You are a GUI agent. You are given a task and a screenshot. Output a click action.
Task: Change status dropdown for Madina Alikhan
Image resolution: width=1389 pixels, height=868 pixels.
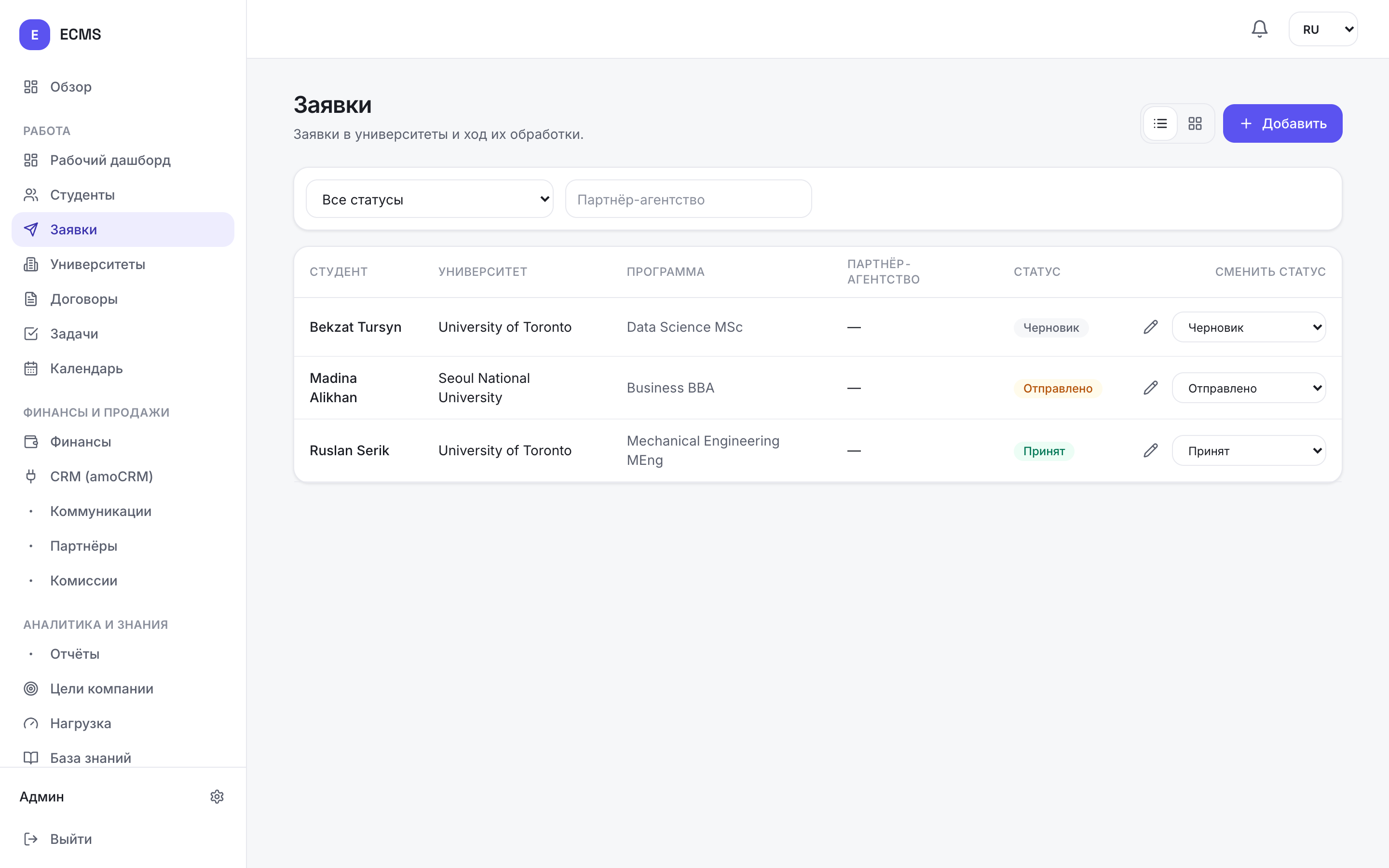[x=1249, y=388]
